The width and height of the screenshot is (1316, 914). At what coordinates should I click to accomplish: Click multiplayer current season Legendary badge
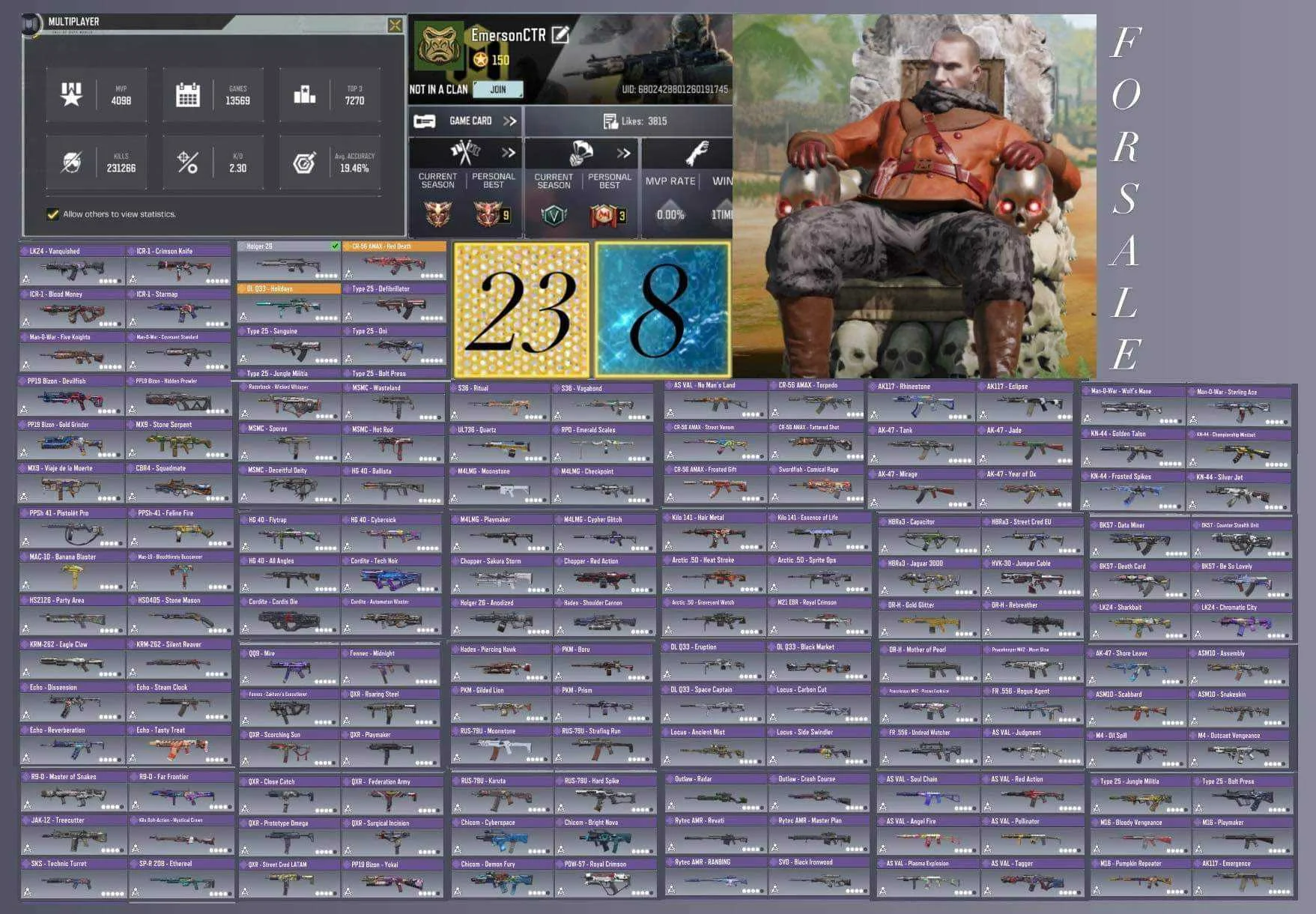[439, 214]
